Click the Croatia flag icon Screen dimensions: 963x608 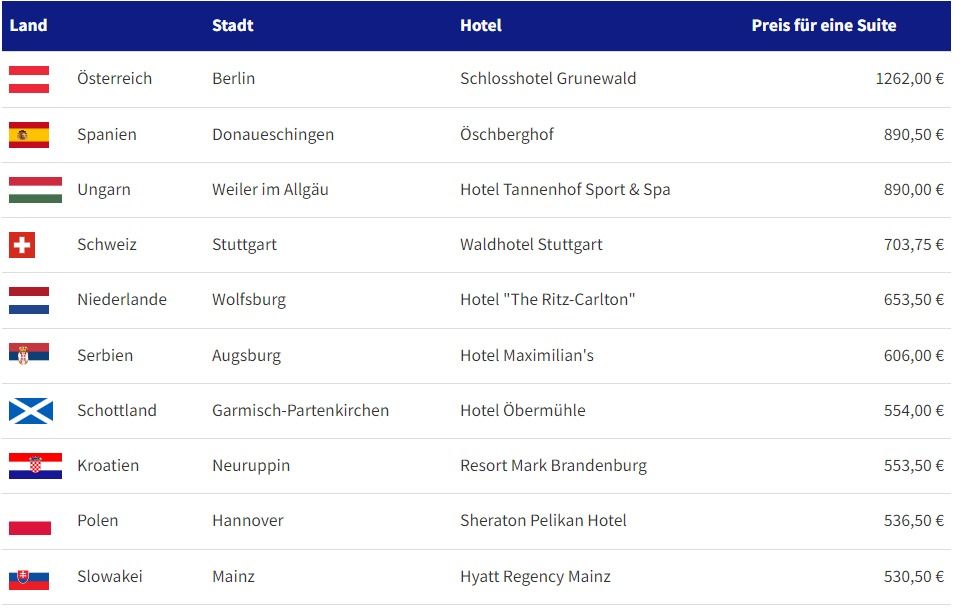click(x=35, y=466)
